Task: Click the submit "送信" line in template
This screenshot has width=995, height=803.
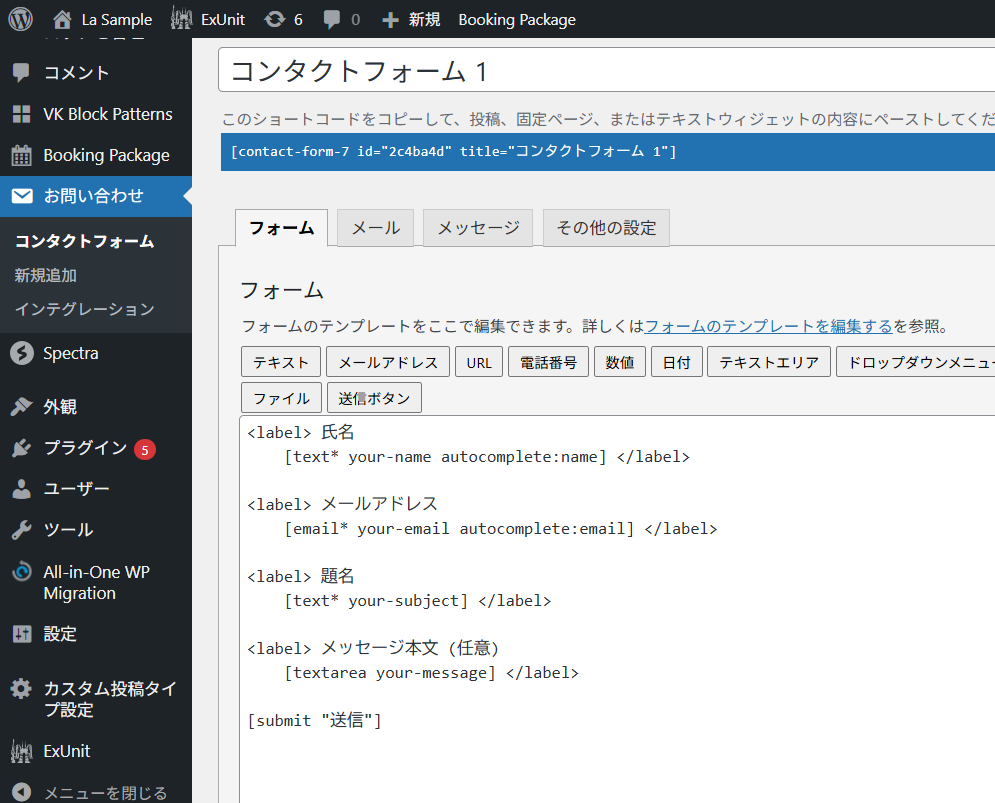Action: click(x=314, y=720)
